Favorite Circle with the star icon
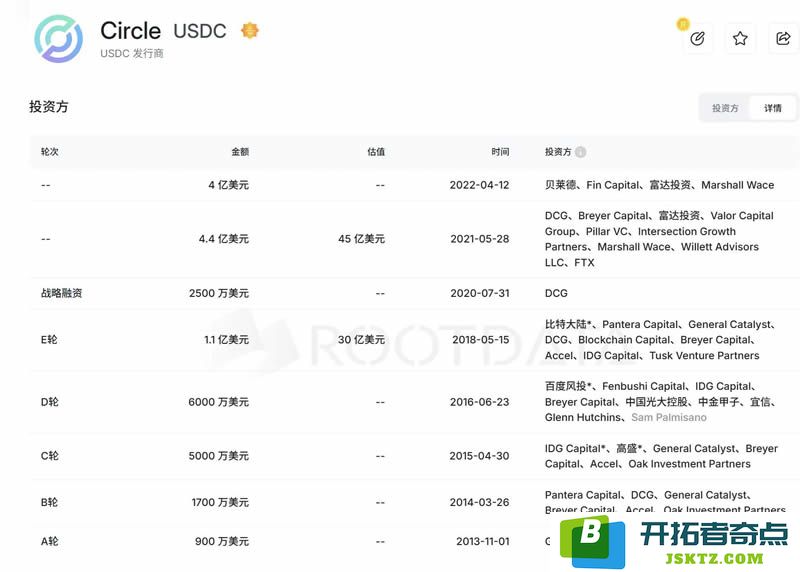 click(740, 38)
